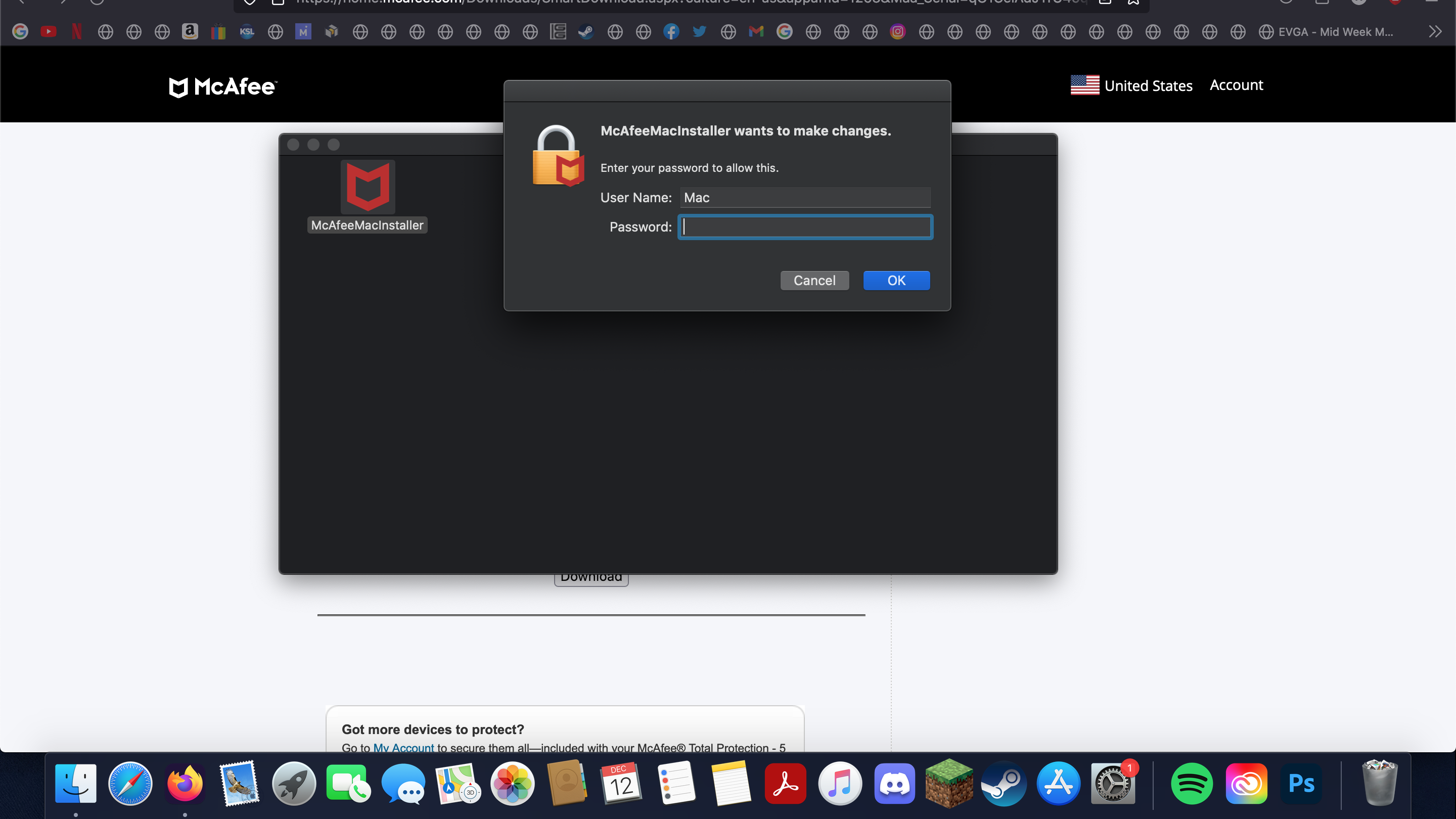Screen dimensions: 1456x819
Task: Launch Photoshop from the dock
Action: 1303,783
